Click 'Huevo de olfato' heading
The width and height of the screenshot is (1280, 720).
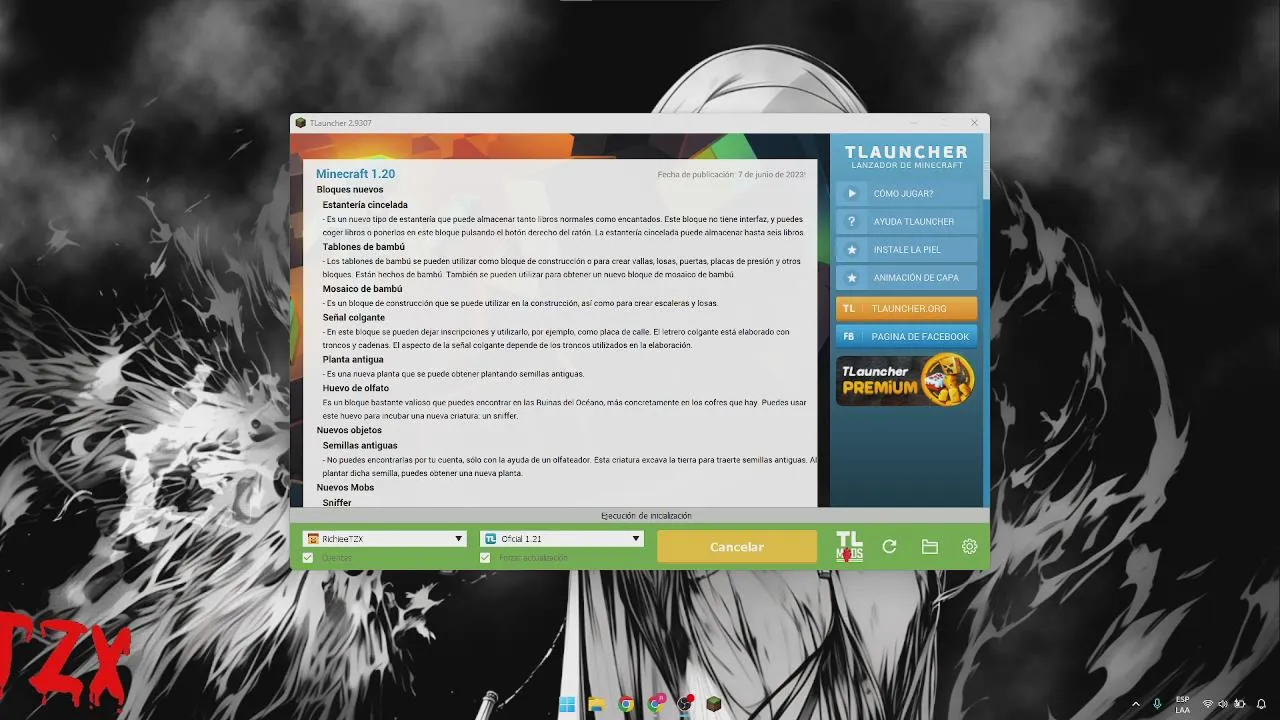point(355,388)
